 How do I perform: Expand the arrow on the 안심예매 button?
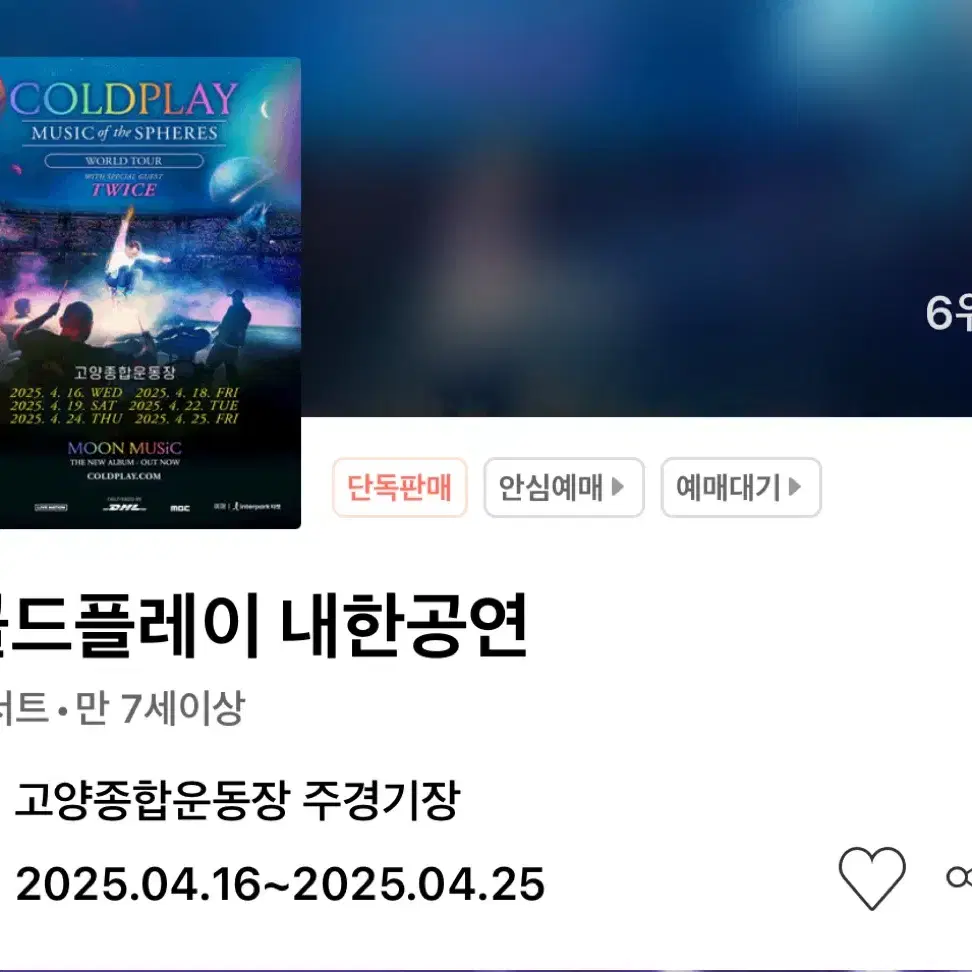[617, 487]
